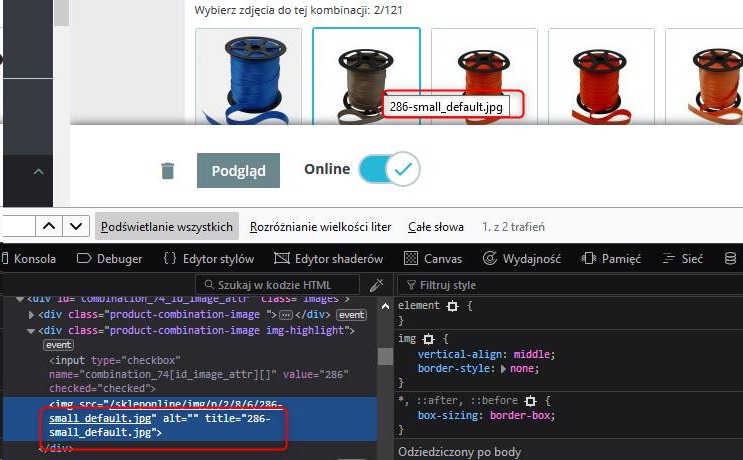Collapse the img-highlight div node
The width and height of the screenshot is (743, 460).
(31, 331)
